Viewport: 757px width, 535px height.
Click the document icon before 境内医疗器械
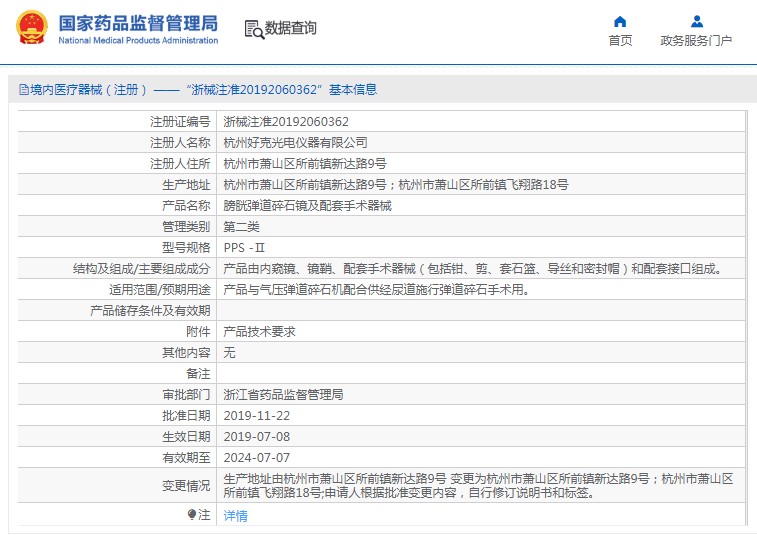coord(23,90)
